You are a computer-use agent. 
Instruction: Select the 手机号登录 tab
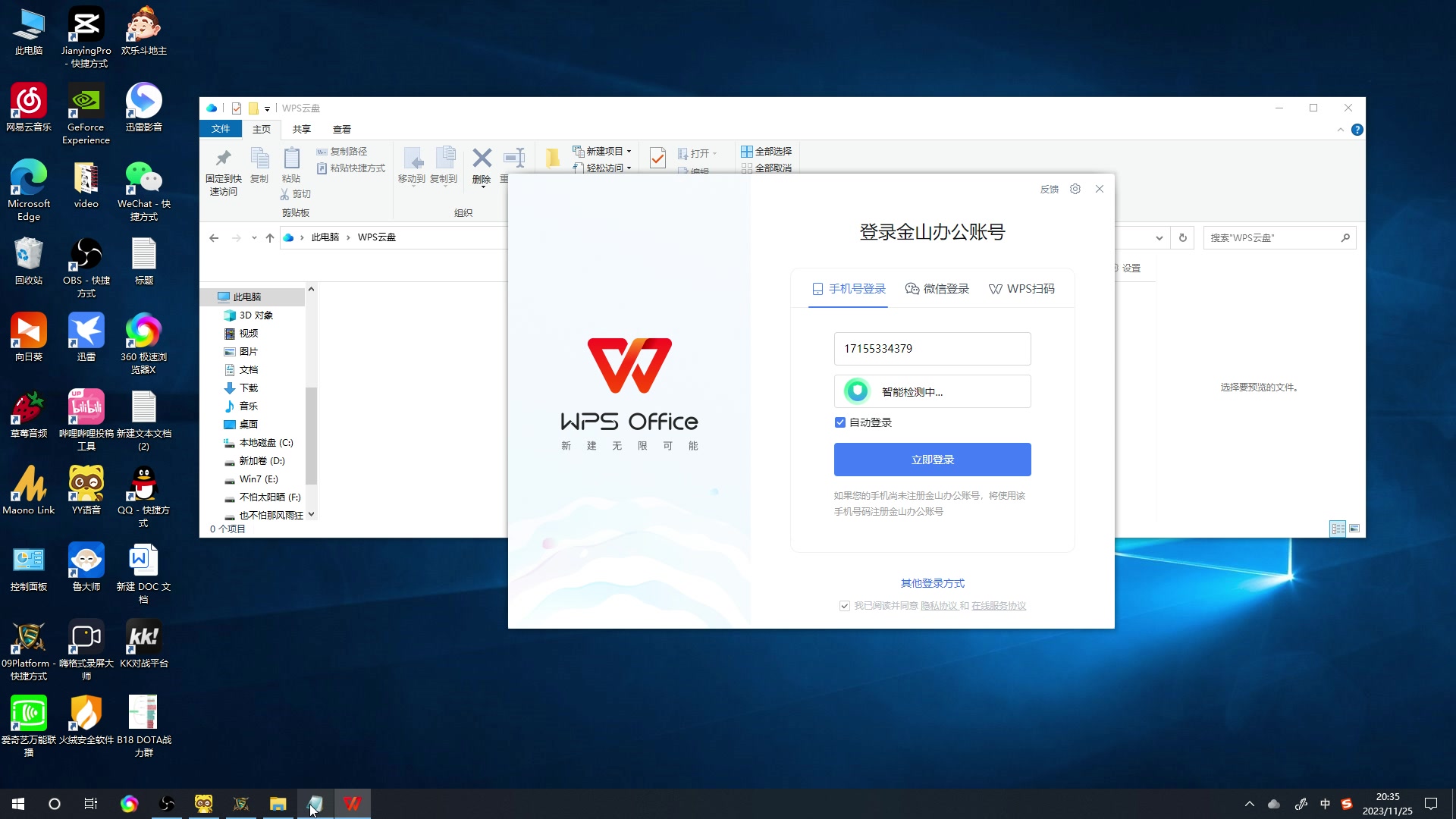(x=849, y=289)
